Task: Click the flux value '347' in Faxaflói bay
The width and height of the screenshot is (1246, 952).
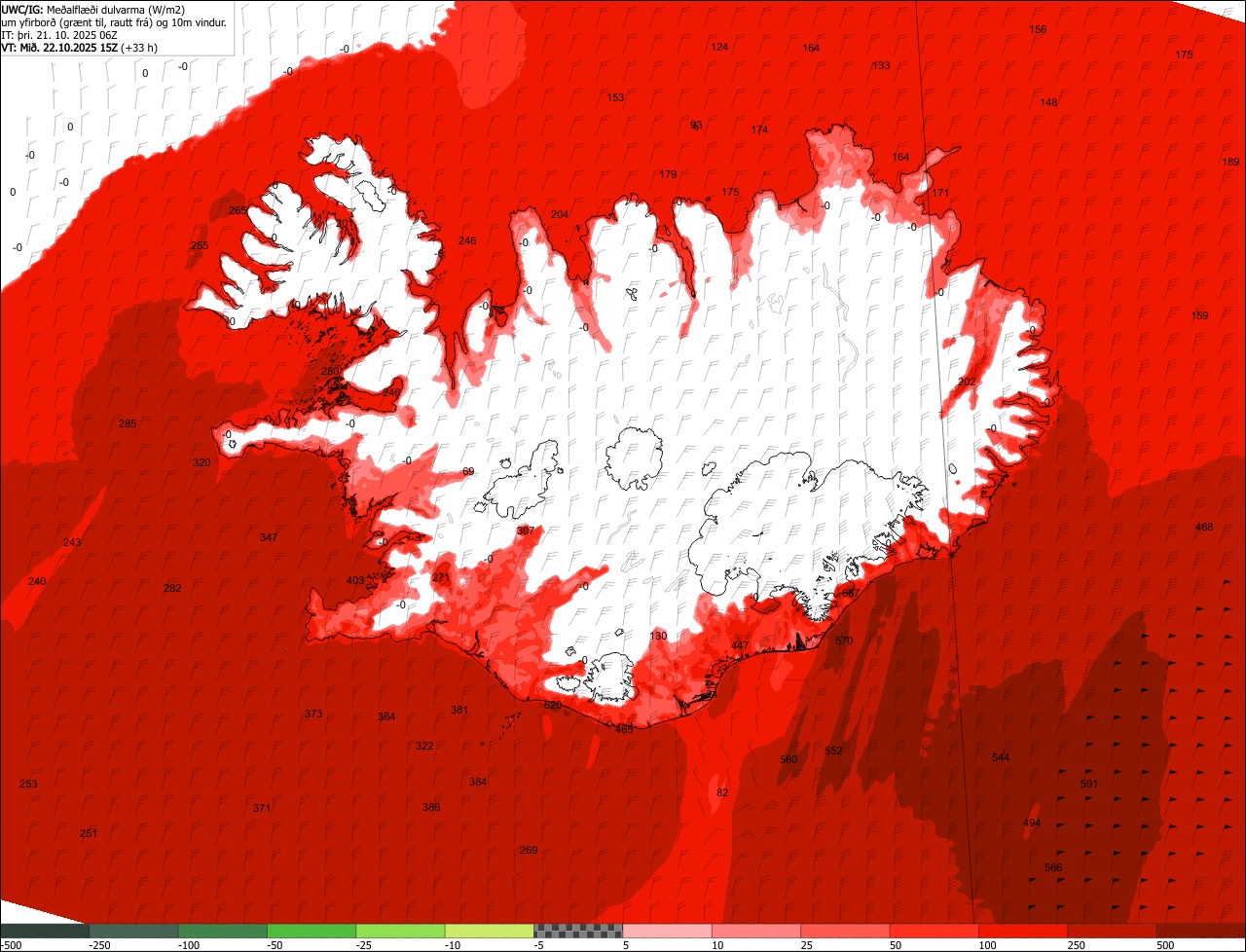Action: click(269, 537)
